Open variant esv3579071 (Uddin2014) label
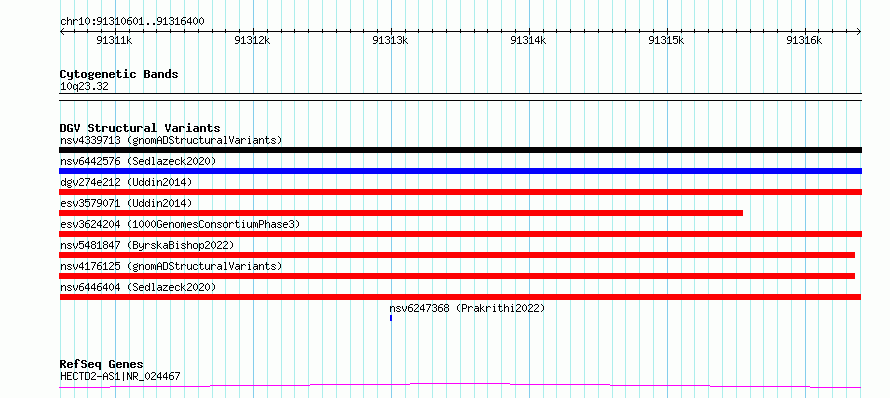 pyautogui.click(x=126, y=203)
